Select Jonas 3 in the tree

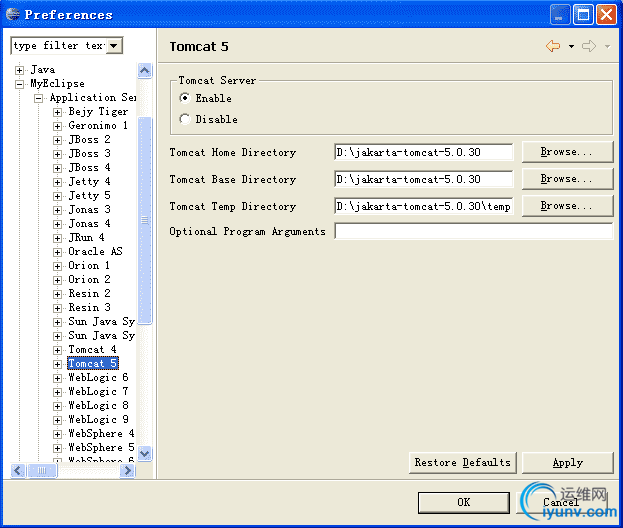point(89,209)
